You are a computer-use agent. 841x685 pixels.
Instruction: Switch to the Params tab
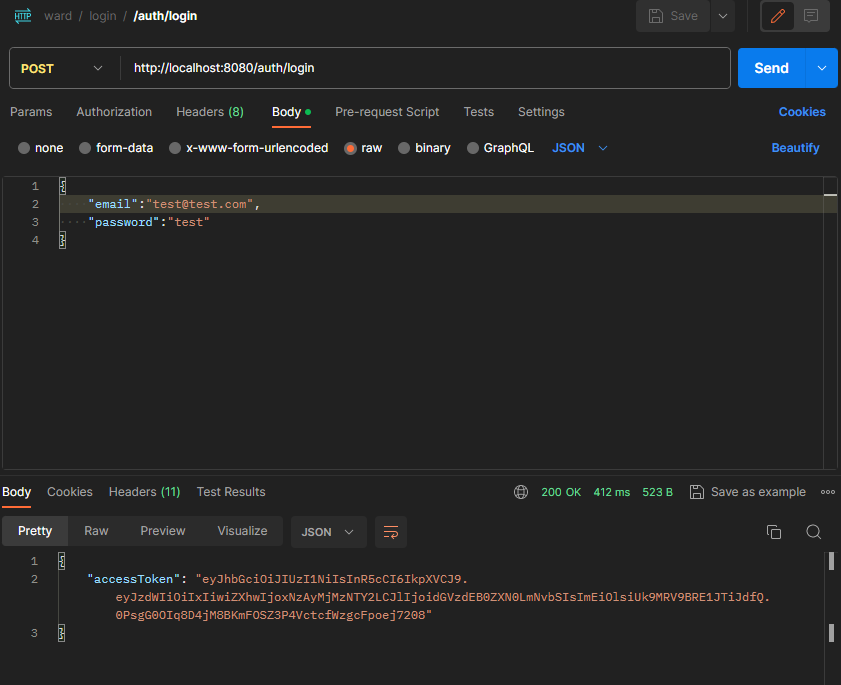tap(31, 112)
